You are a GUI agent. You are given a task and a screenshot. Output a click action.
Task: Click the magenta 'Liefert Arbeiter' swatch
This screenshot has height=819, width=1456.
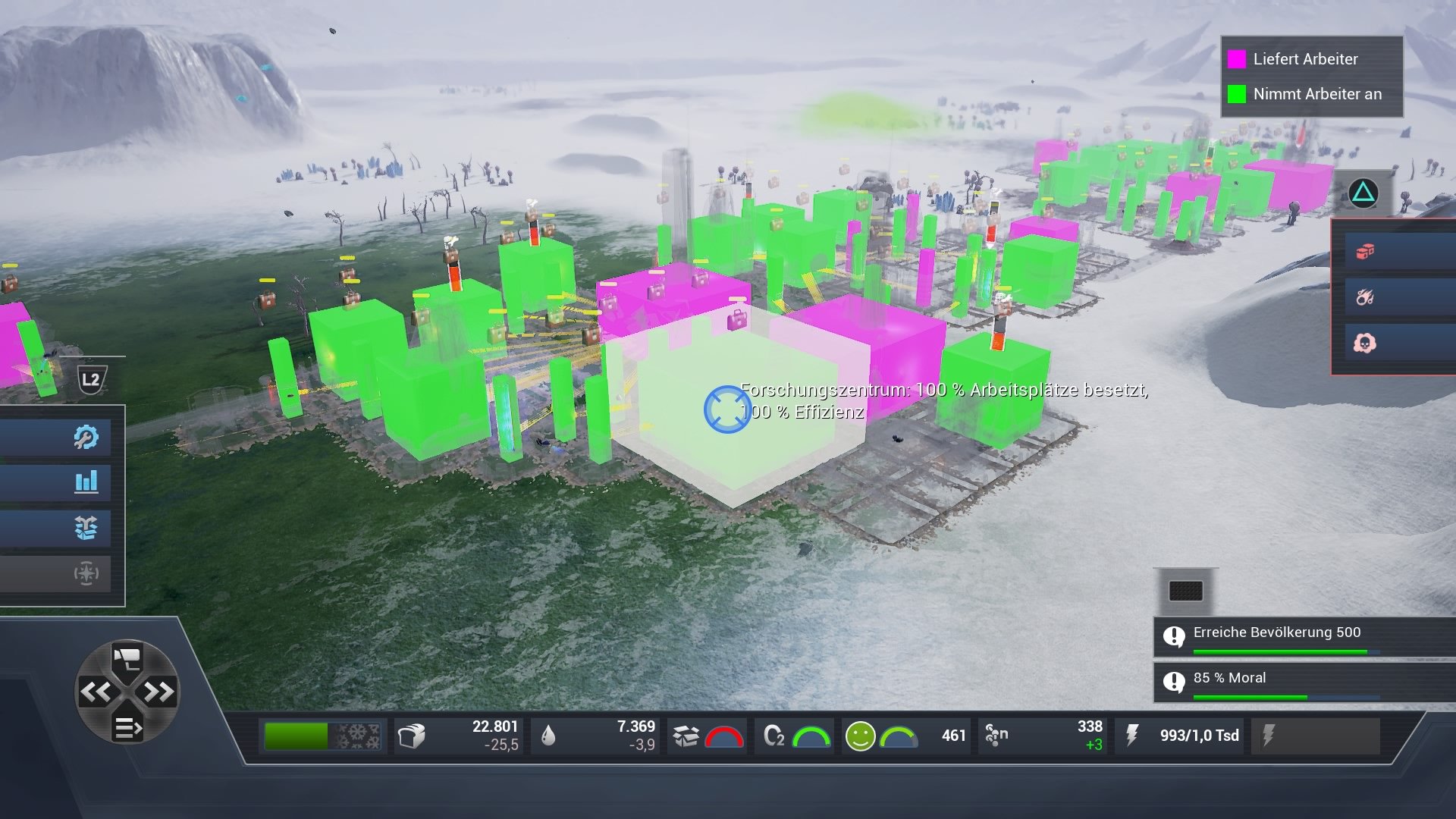1236,59
